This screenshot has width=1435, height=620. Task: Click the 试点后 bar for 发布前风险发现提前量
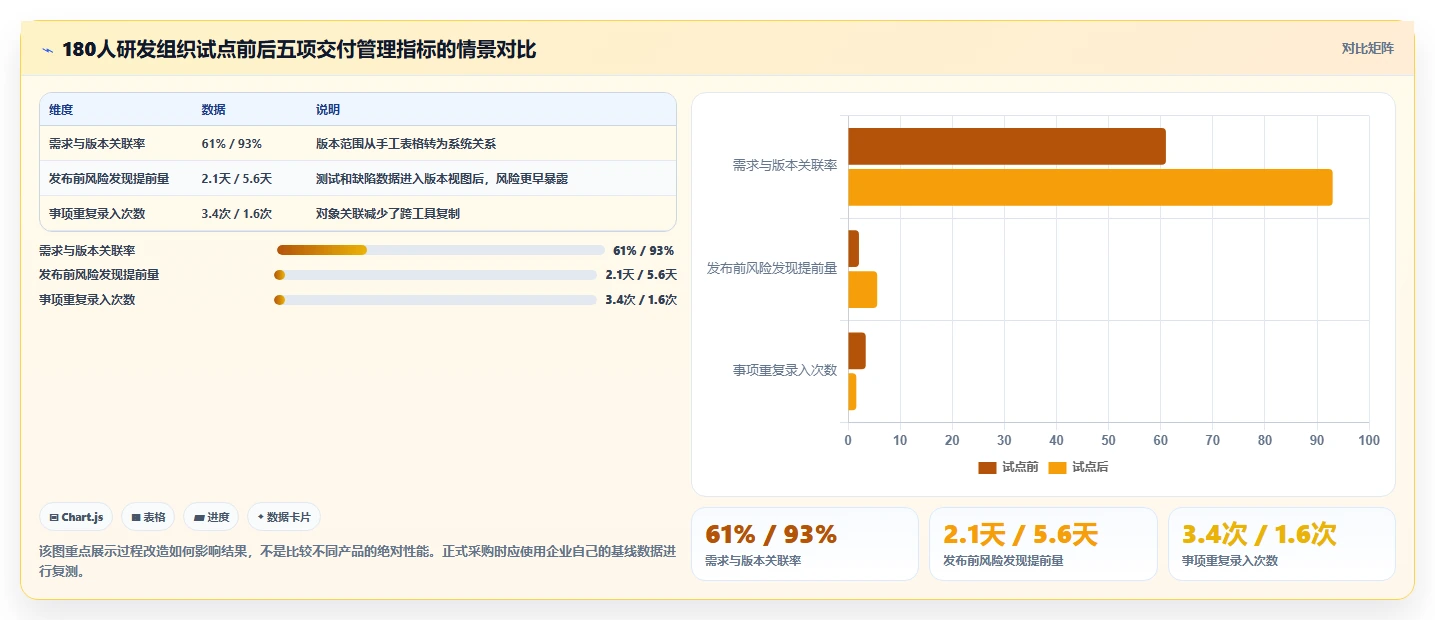[862, 289]
